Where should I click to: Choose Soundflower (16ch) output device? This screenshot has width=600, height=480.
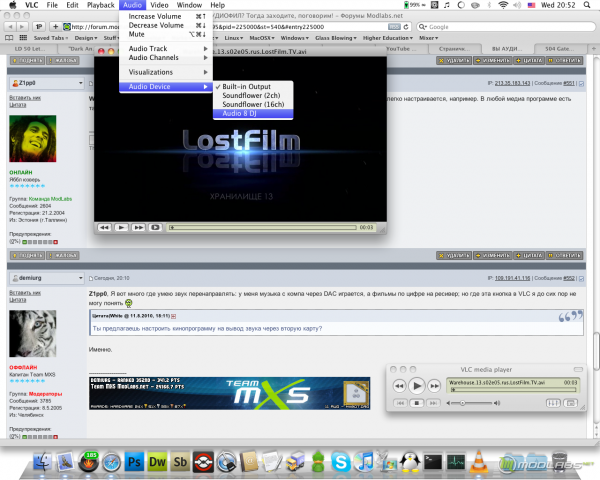pyautogui.click(x=253, y=104)
